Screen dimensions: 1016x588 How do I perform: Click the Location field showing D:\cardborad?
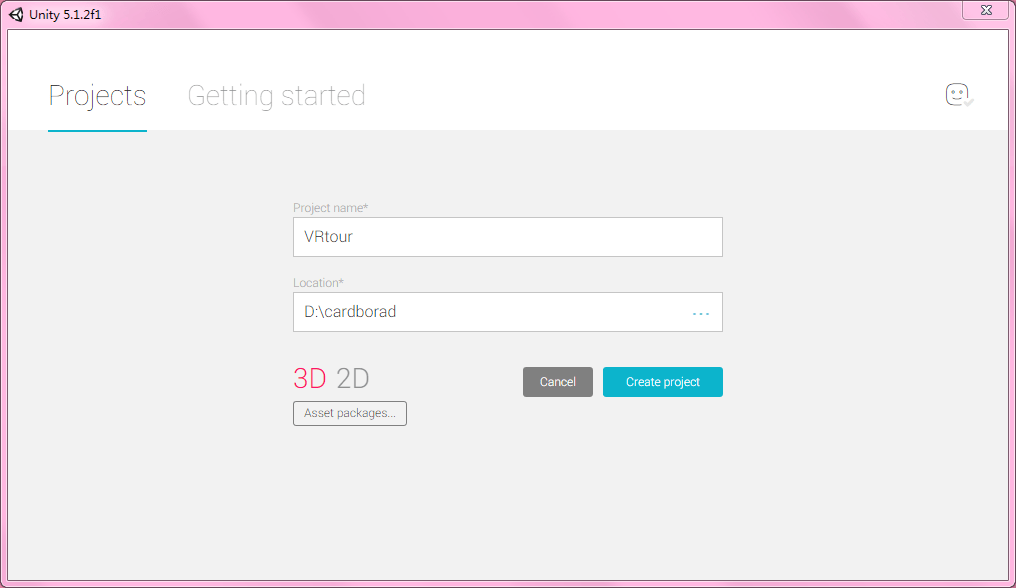[x=507, y=312]
